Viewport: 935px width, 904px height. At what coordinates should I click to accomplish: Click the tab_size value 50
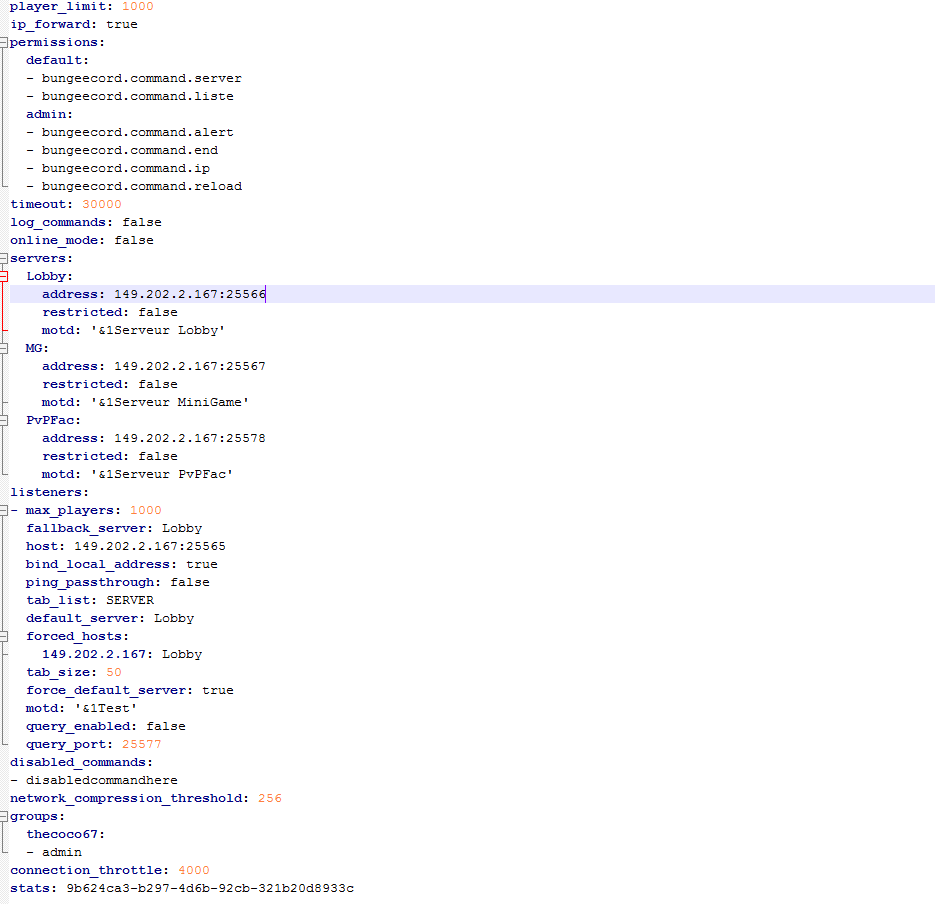click(x=114, y=673)
